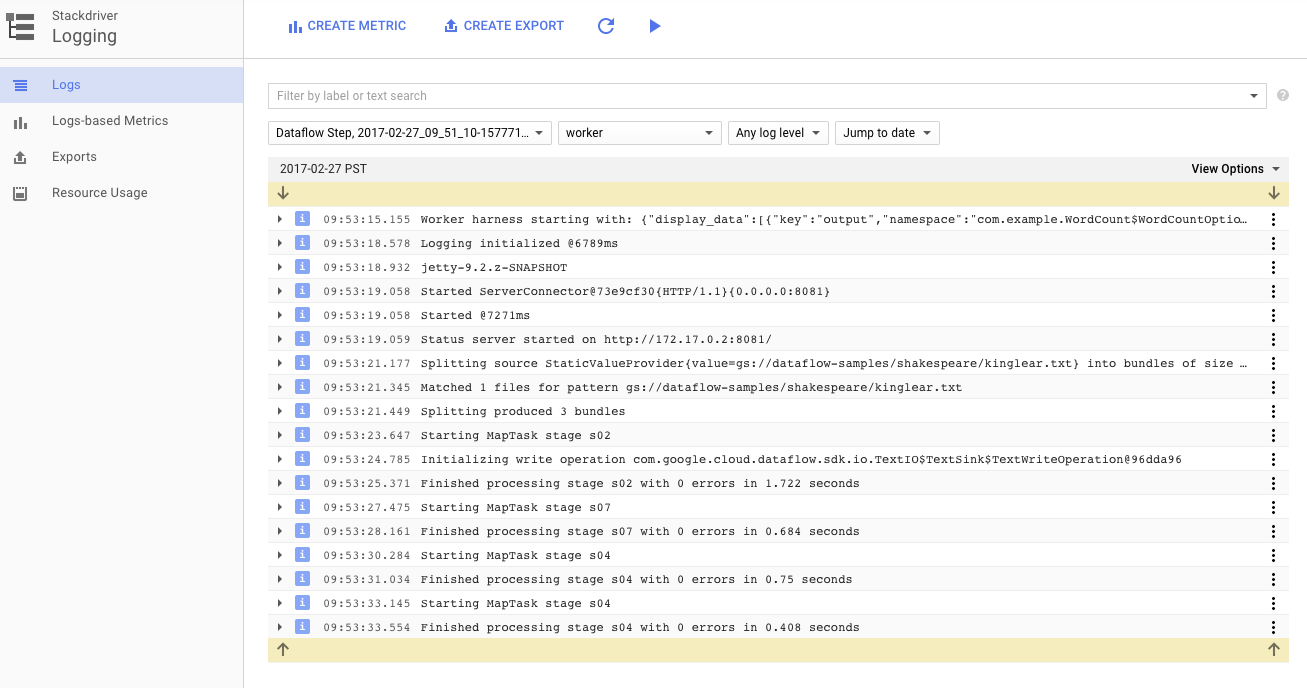Open the Dataflow Step resource dropdown
The width and height of the screenshot is (1307, 688).
coord(409,133)
